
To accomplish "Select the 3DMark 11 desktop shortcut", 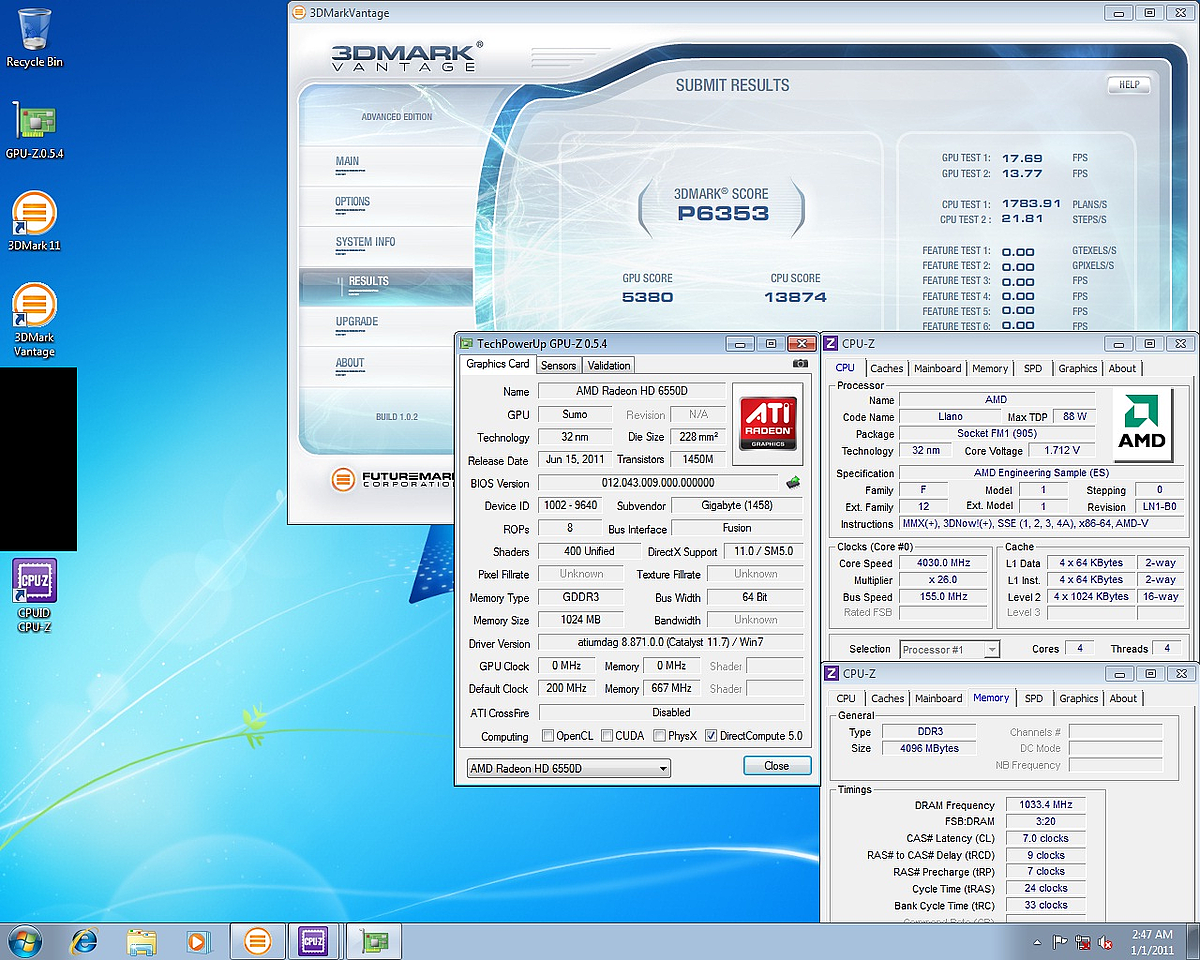I will (x=34, y=222).
